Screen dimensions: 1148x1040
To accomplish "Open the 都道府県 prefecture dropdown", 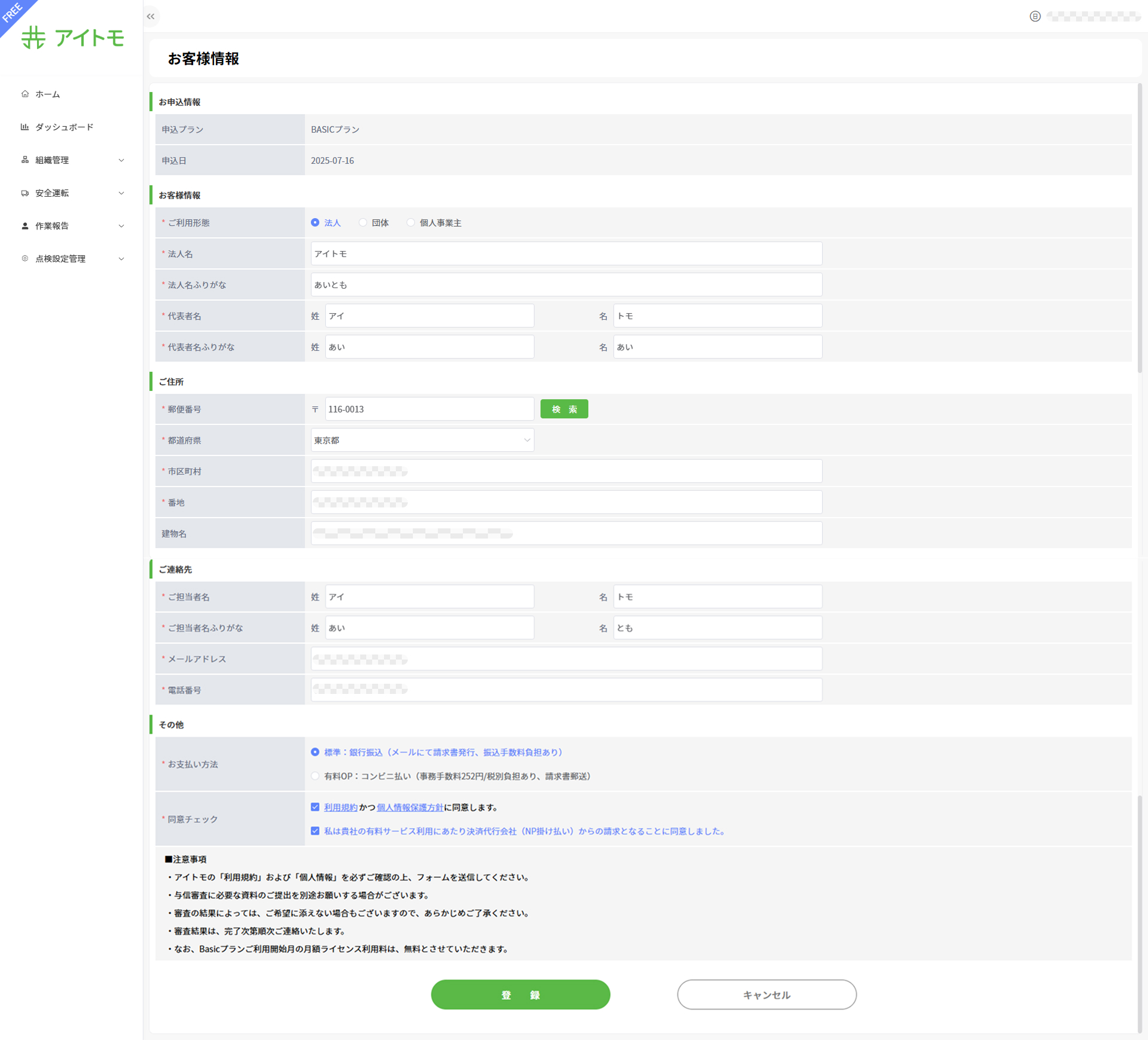I will click(422, 441).
